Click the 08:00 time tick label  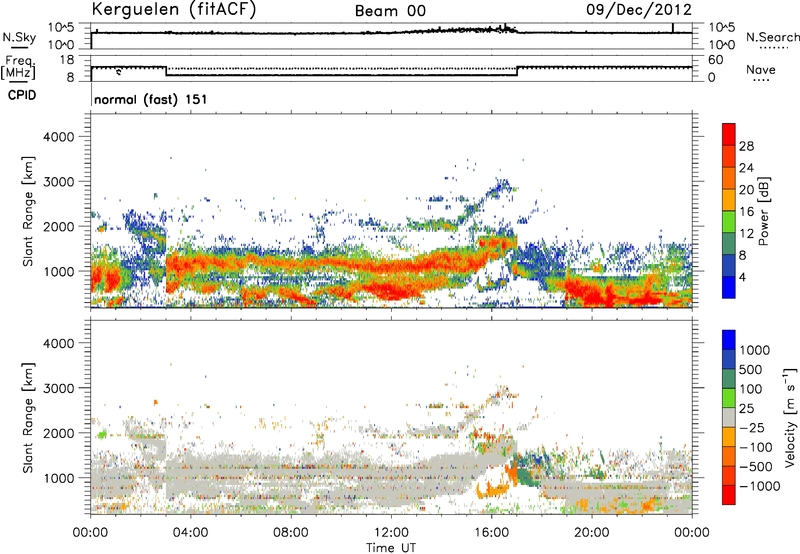click(x=291, y=533)
